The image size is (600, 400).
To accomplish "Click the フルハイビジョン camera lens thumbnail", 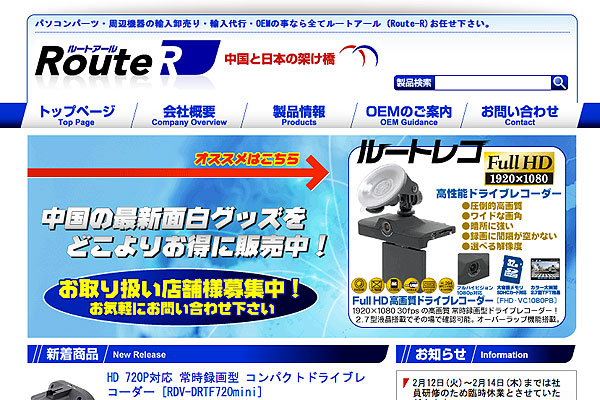I will tap(473, 269).
